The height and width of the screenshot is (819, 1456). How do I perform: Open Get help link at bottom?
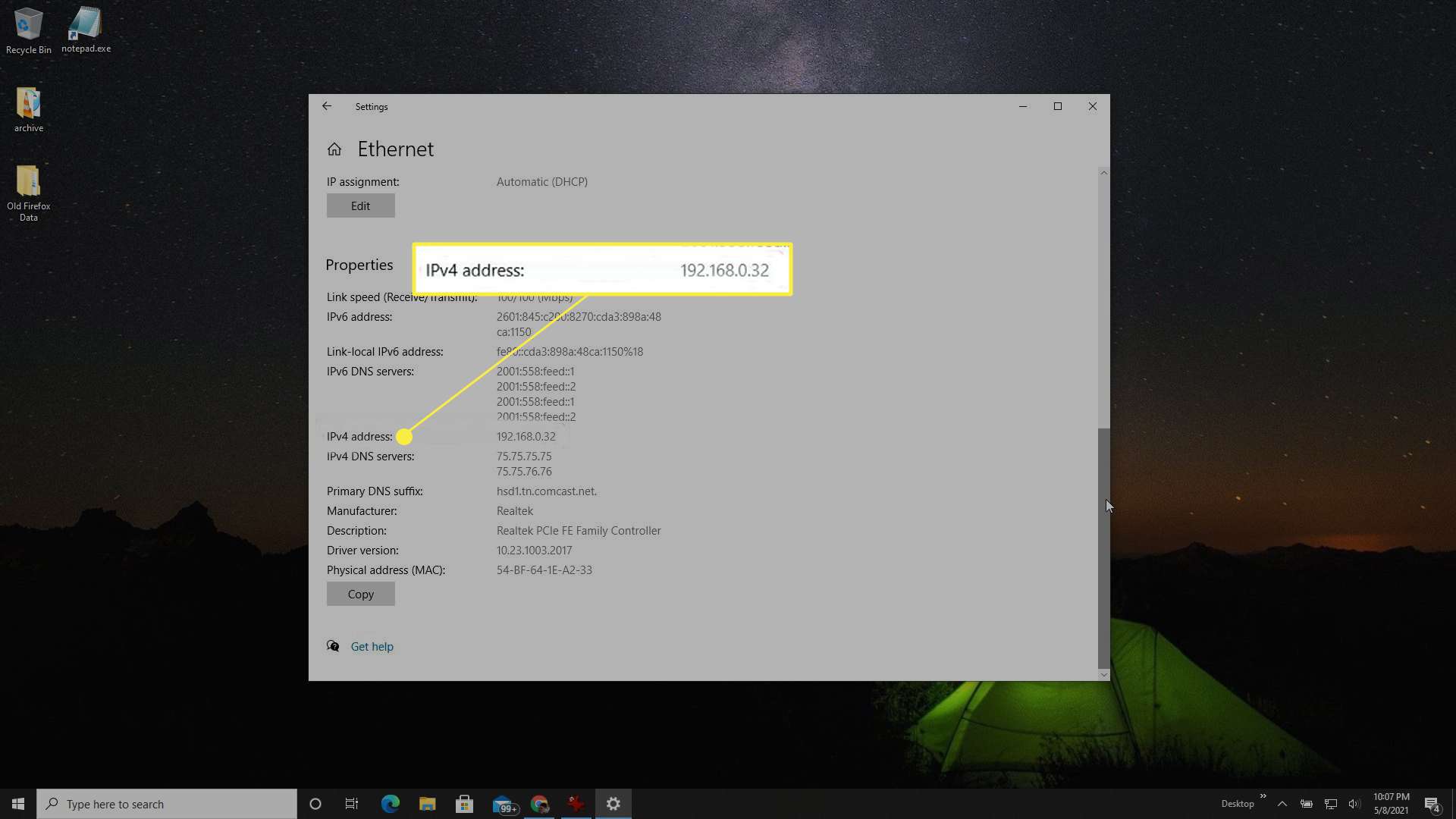372,645
